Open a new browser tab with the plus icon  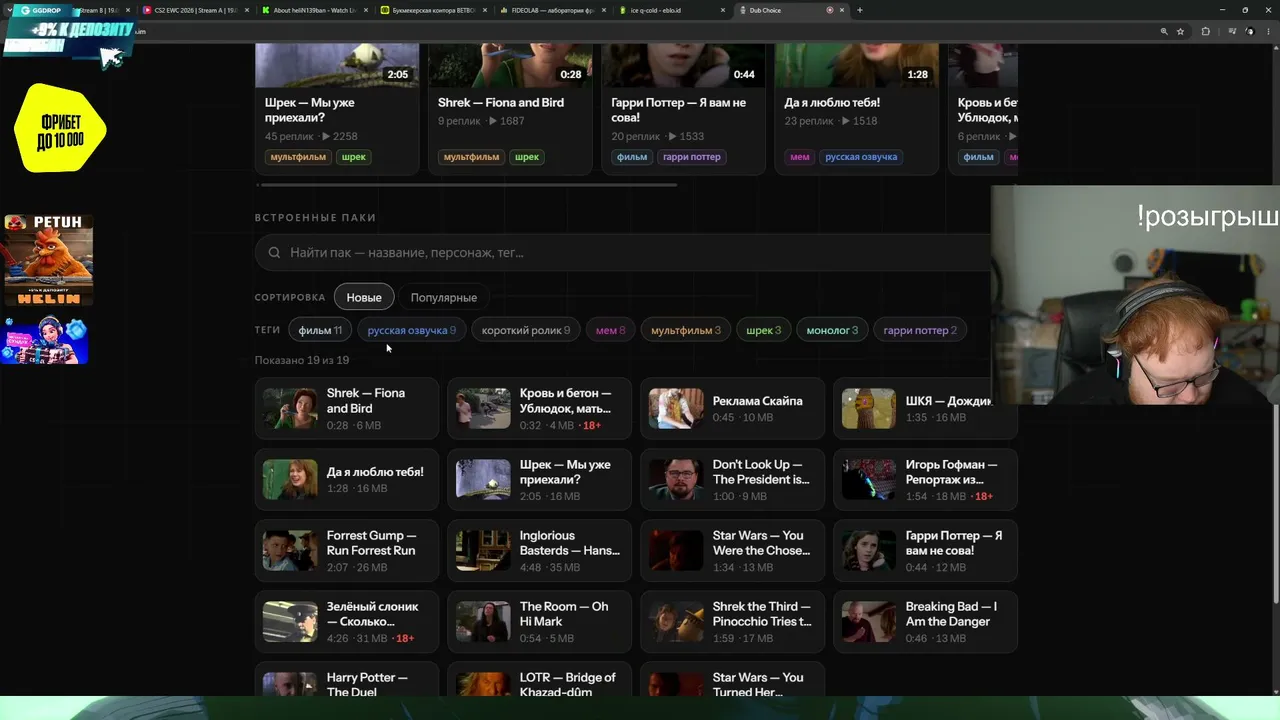(x=860, y=10)
